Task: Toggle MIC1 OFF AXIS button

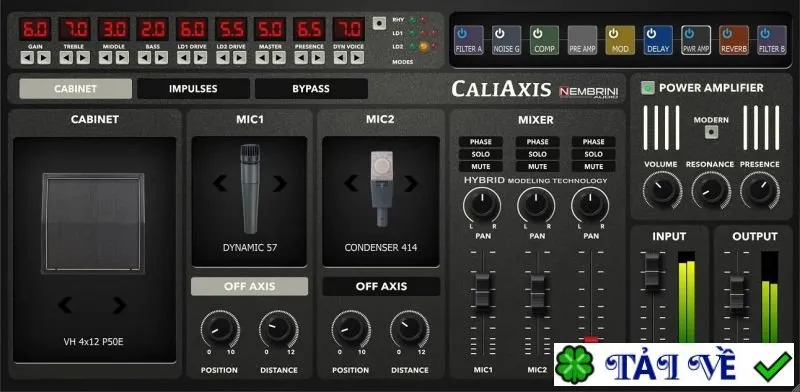Action: point(249,286)
